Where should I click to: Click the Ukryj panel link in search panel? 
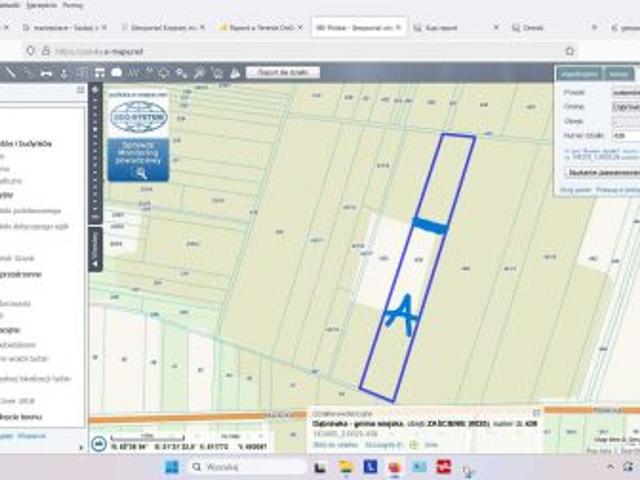576,190
